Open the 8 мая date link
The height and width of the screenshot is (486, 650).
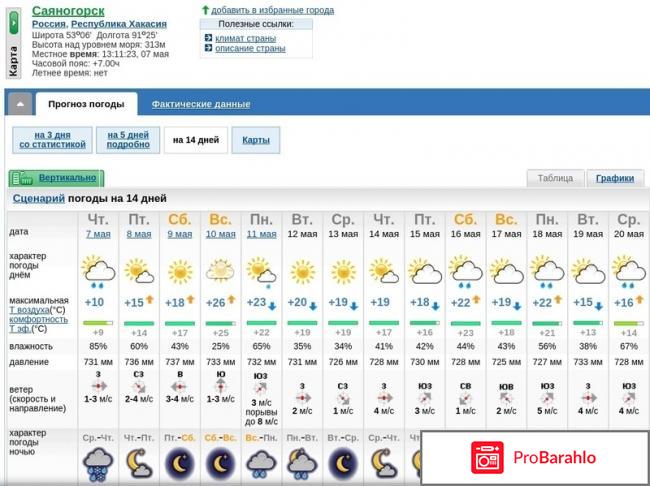pyautogui.click(x=139, y=234)
